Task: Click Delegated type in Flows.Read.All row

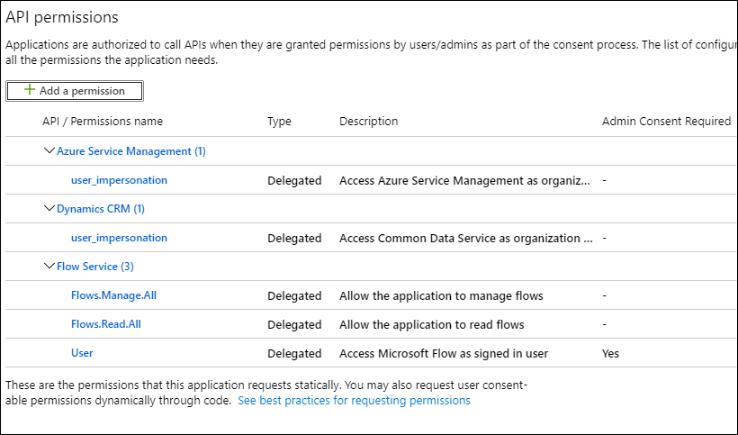Action: coord(294,324)
